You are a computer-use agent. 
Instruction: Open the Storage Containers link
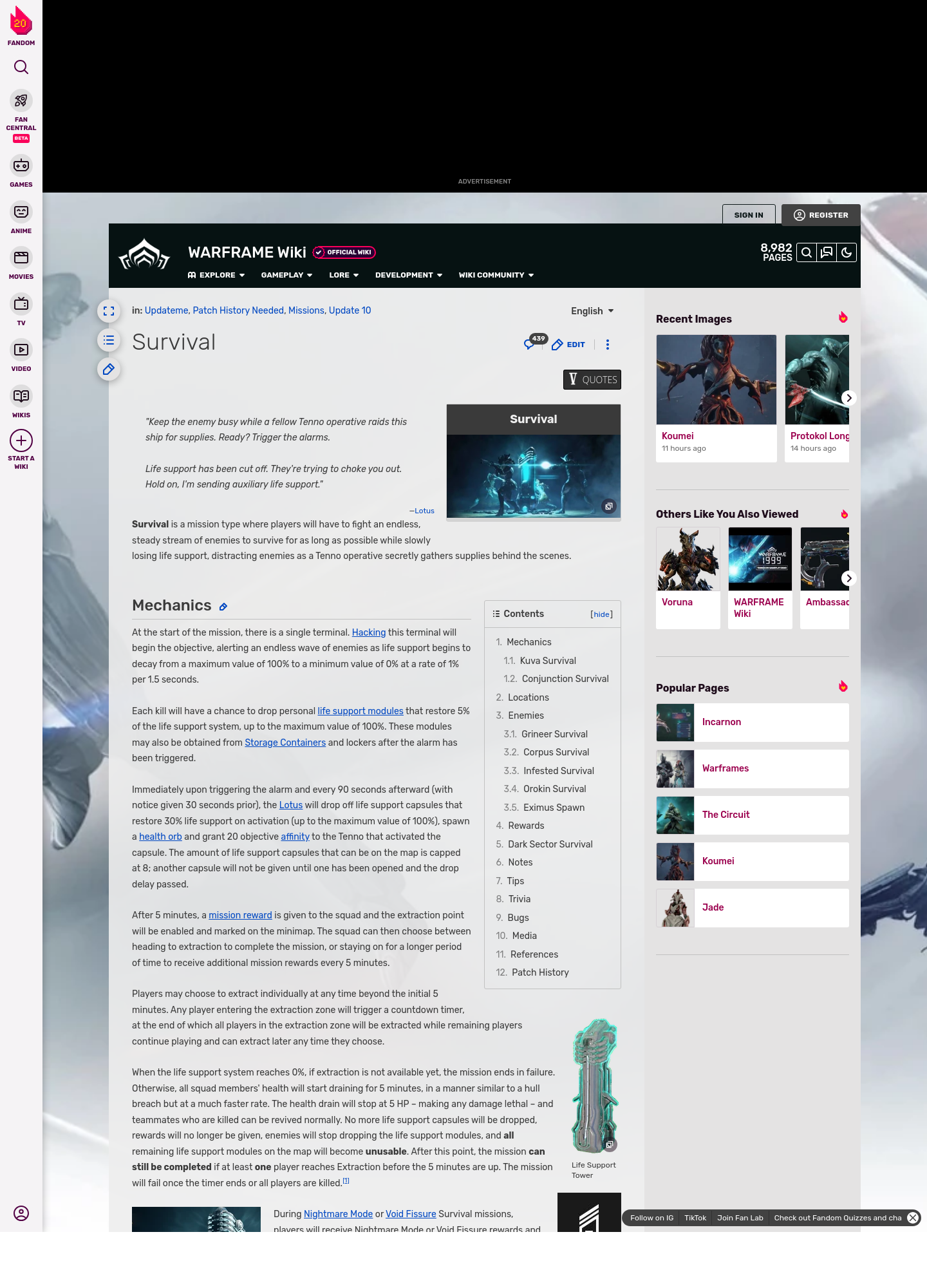point(285,743)
